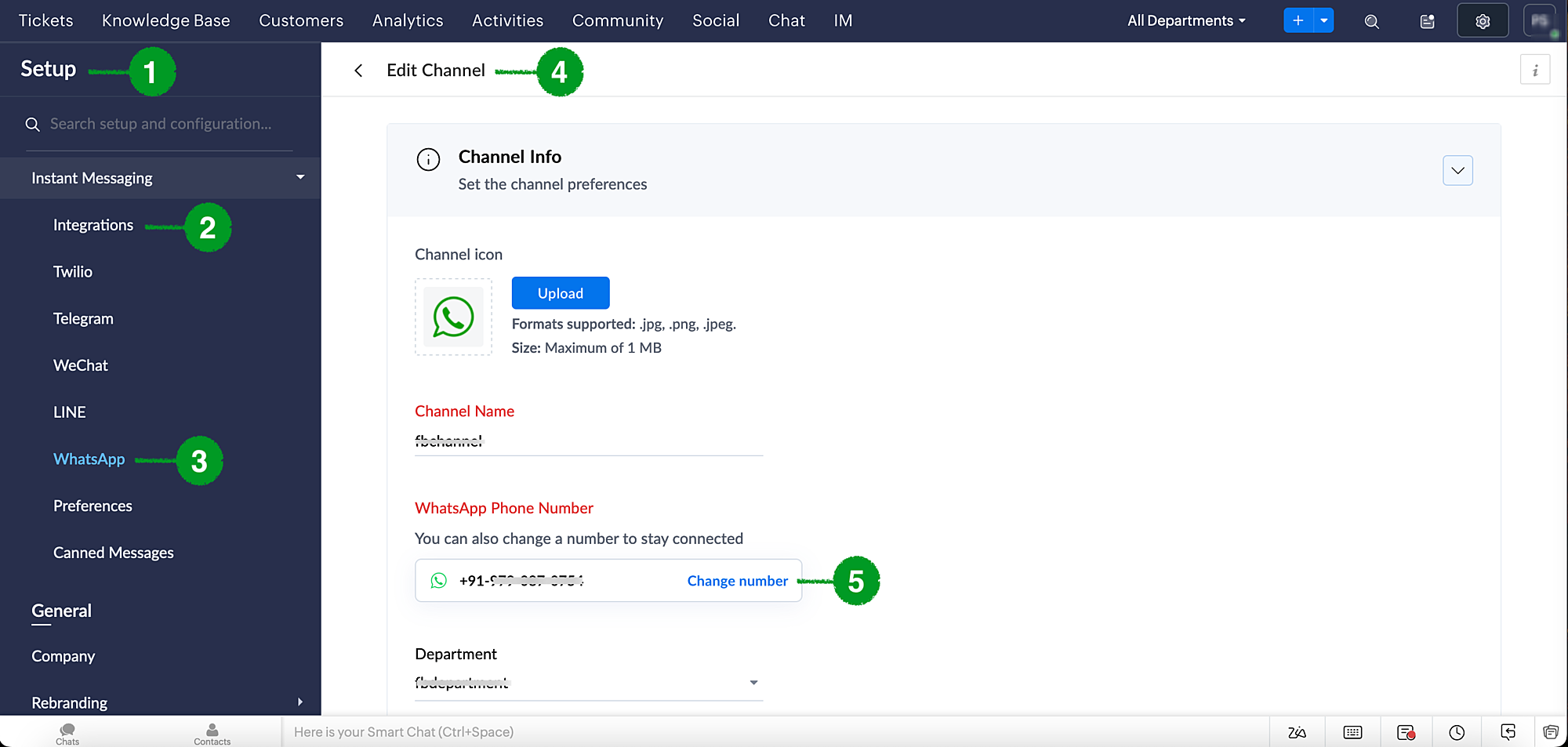Open Chats in the bottom bar
Image resolution: width=1568 pixels, height=747 pixels.
[x=67, y=734]
